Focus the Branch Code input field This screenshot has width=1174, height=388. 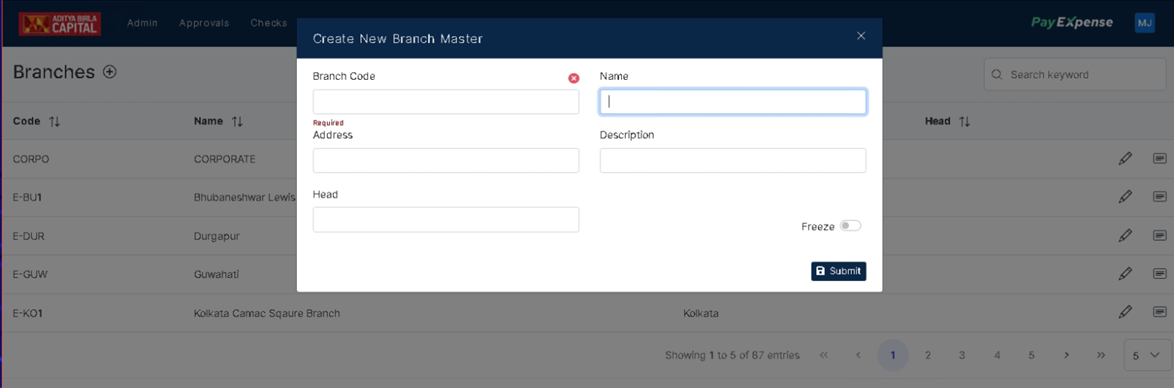pyautogui.click(x=445, y=102)
